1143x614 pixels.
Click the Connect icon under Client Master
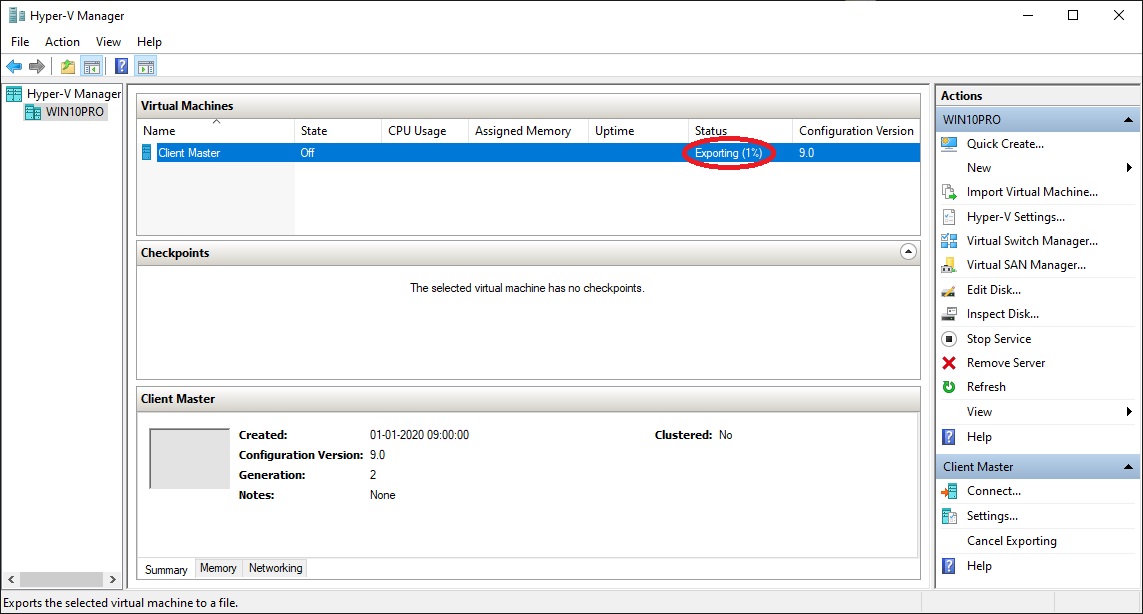(949, 491)
